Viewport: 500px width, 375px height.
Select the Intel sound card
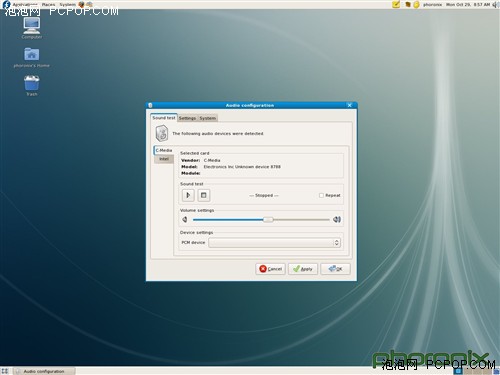[x=164, y=159]
